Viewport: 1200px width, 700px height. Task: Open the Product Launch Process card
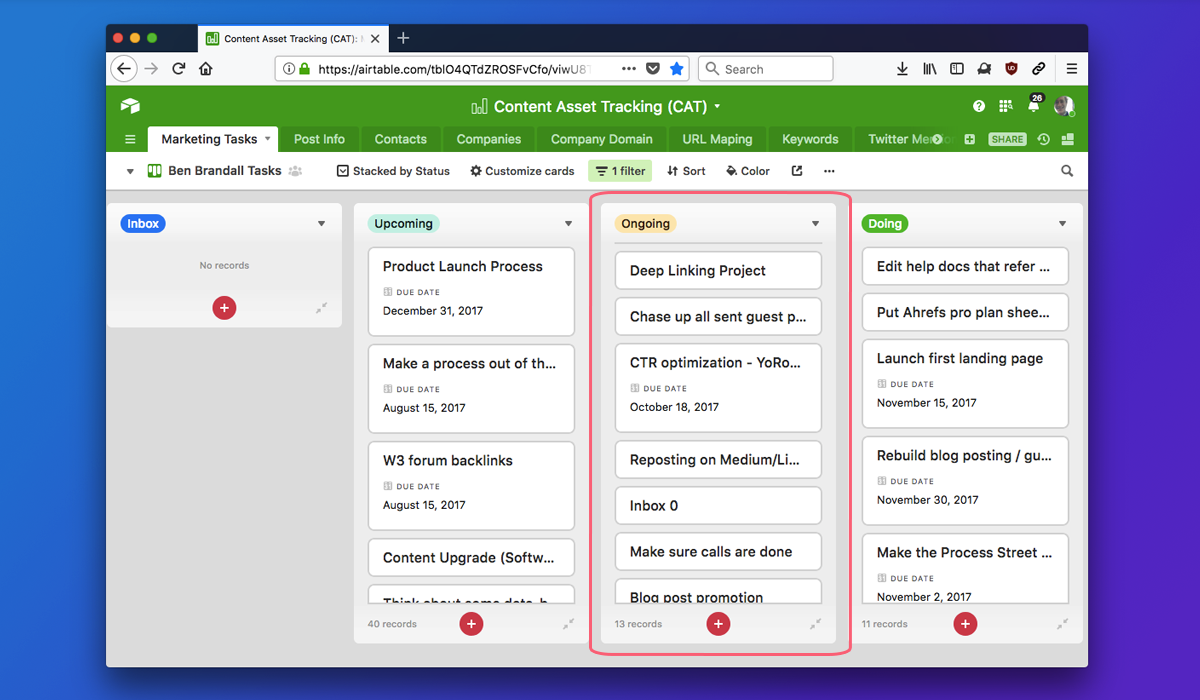coord(471,292)
